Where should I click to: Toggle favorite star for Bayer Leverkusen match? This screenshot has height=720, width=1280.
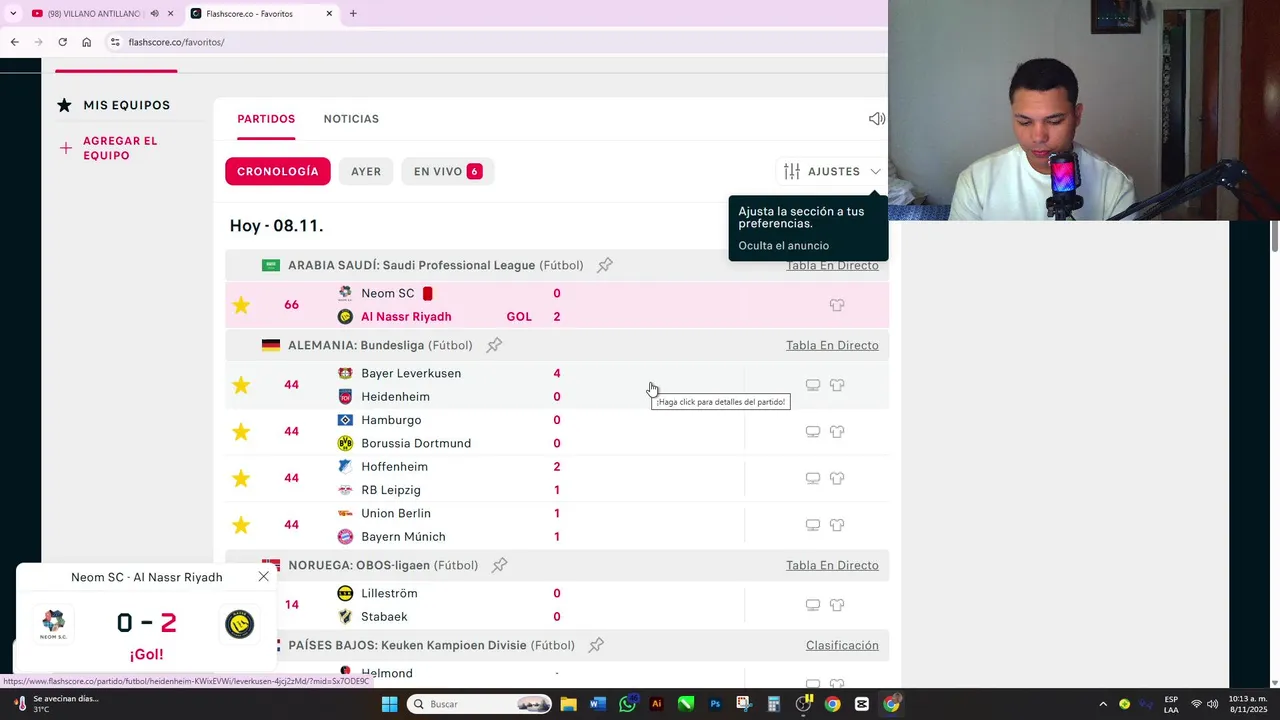(241, 385)
